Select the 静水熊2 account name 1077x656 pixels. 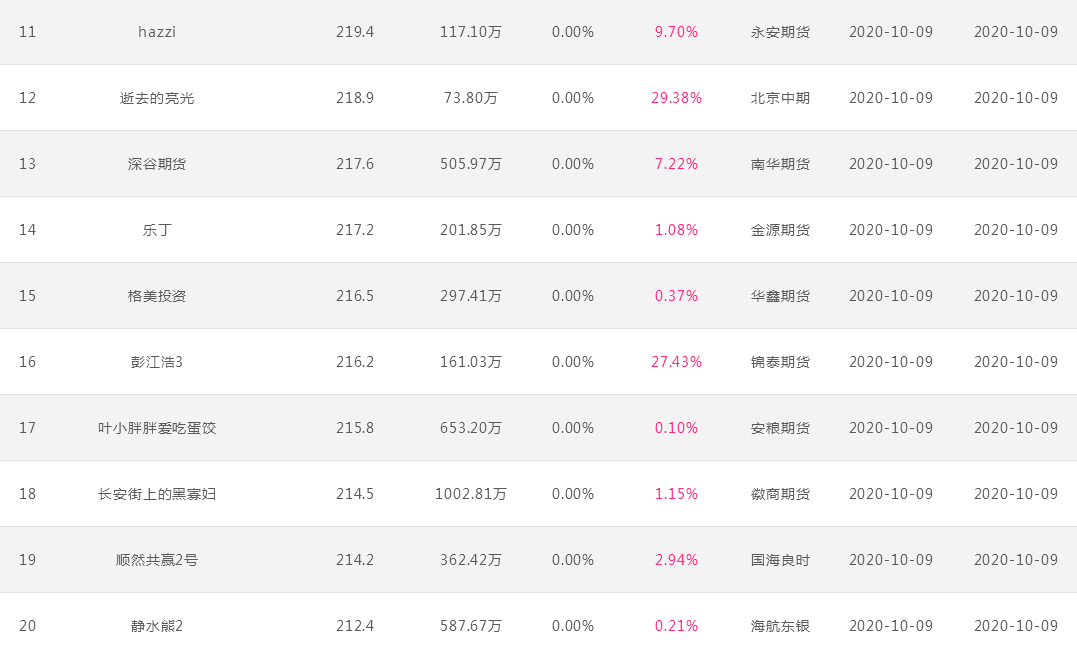[x=157, y=625]
